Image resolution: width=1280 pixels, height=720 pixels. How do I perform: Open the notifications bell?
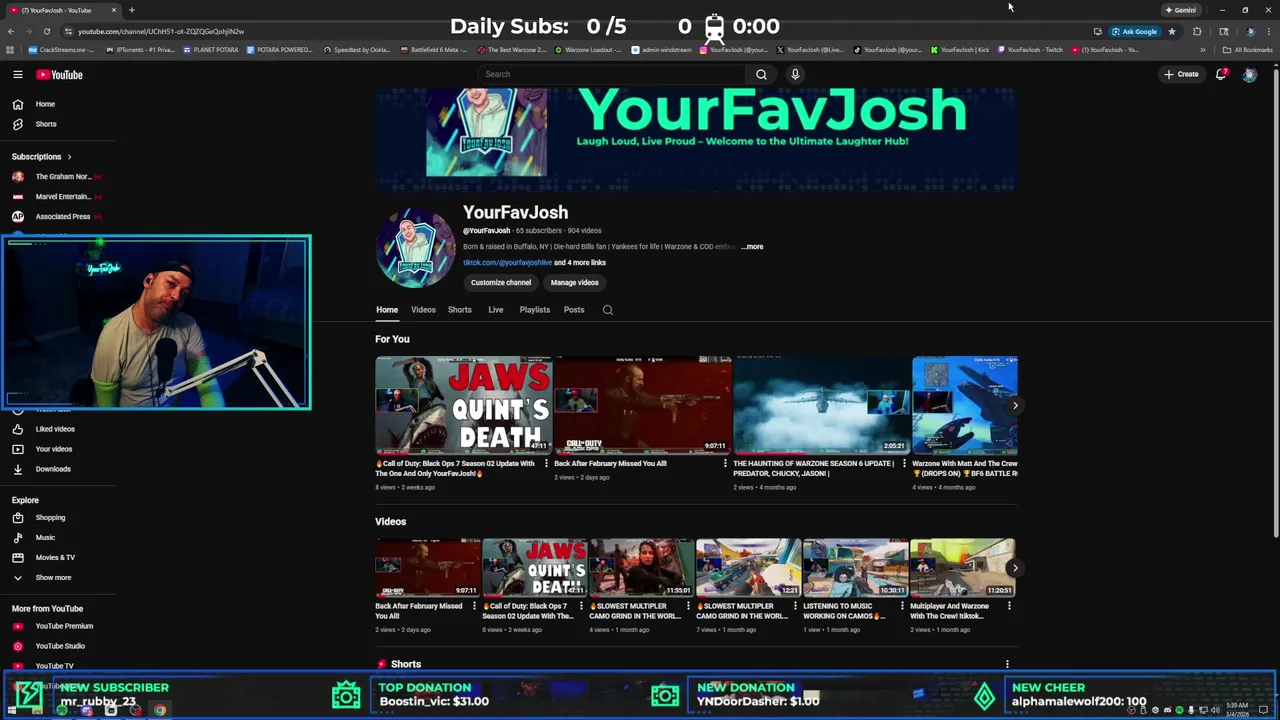pos(1221,74)
